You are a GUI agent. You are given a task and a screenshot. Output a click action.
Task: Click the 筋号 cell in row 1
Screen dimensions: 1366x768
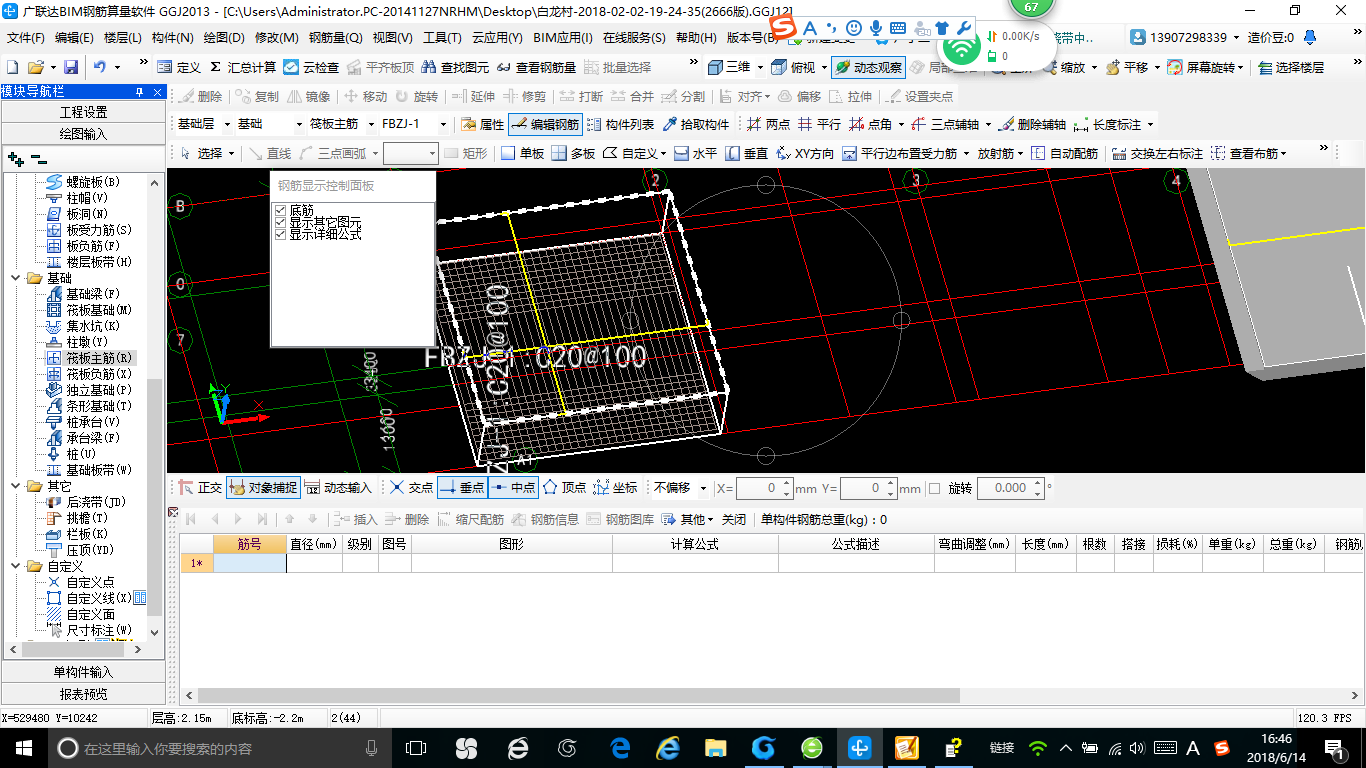coord(250,563)
